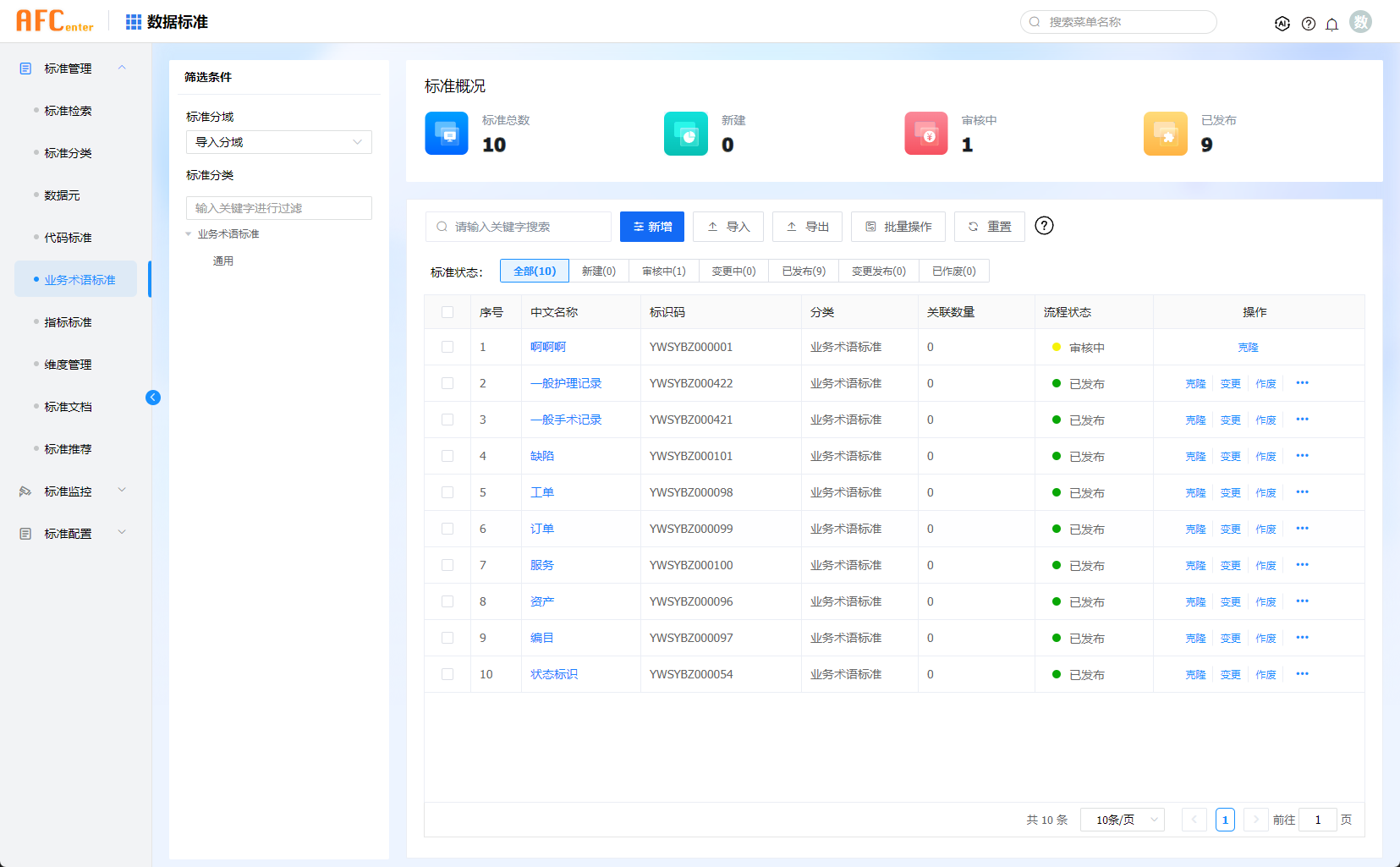The height and width of the screenshot is (867, 1400).
Task: Open more actions for 一般手术记录 row
Action: (1303, 420)
